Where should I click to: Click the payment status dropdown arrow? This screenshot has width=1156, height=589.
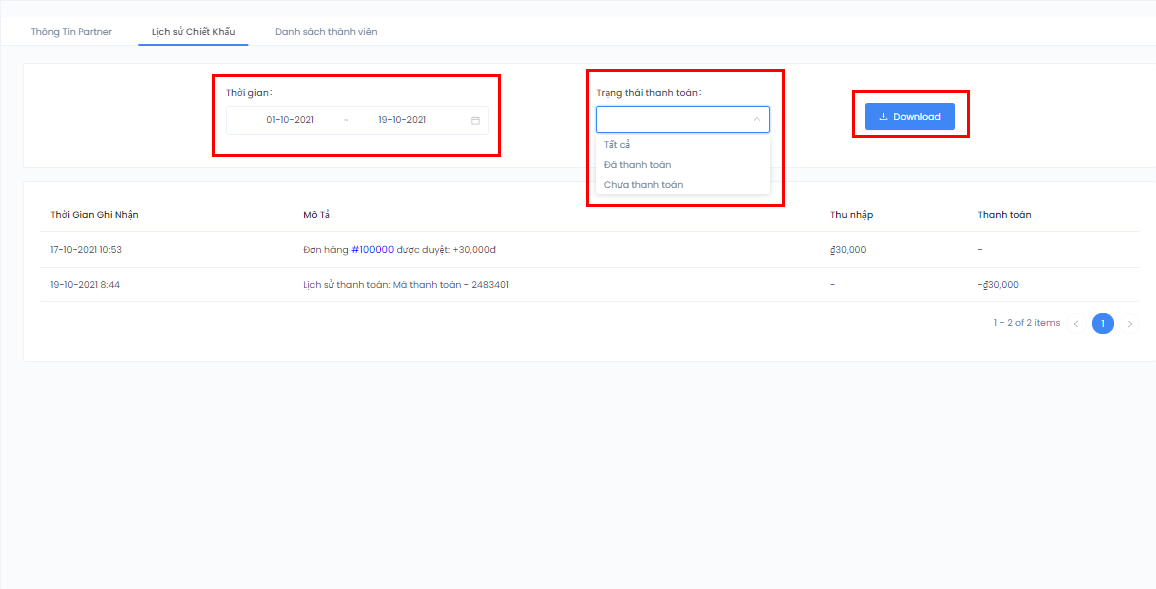pyautogui.click(x=756, y=119)
